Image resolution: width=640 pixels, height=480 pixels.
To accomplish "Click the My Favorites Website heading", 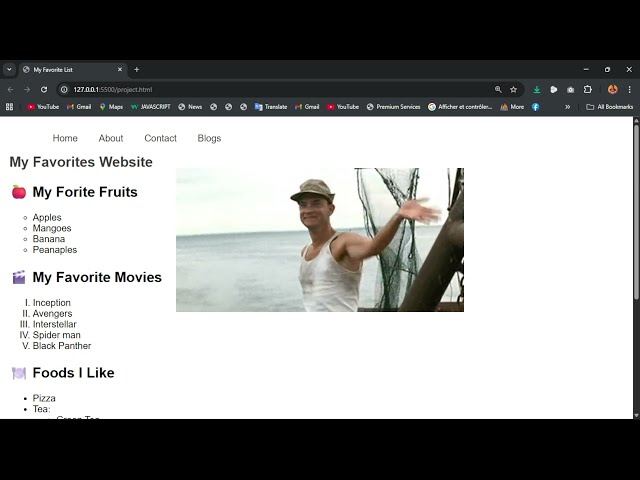I will (x=81, y=162).
